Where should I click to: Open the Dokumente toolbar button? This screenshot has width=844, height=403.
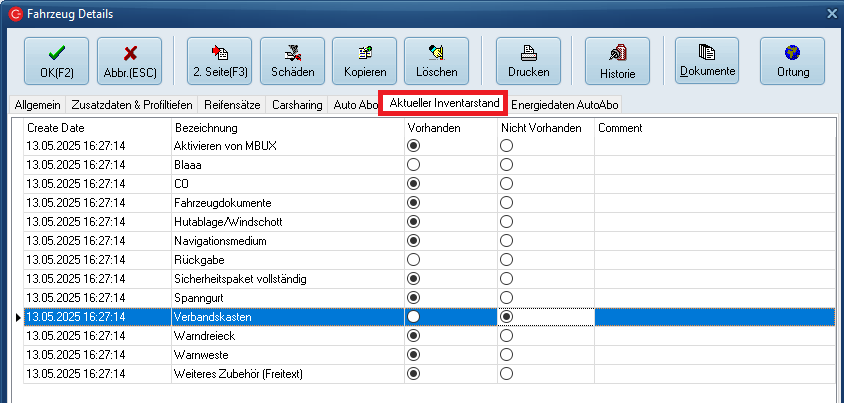(x=707, y=60)
